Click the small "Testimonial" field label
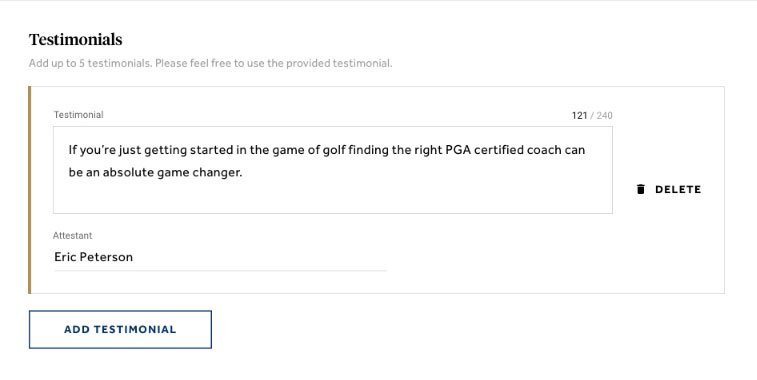 pyautogui.click(x=78, y=114)
